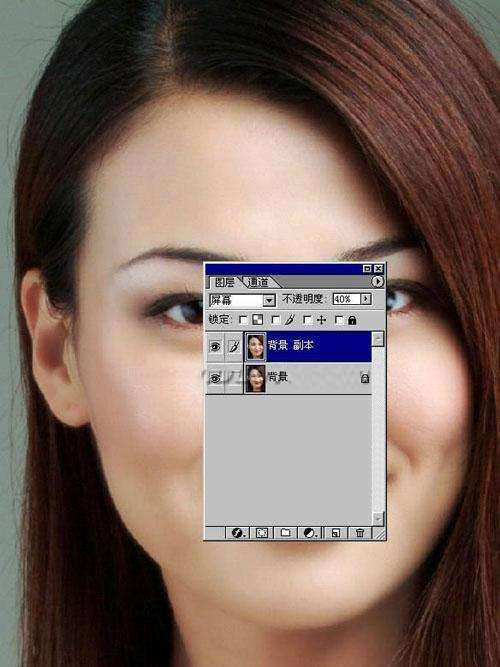Close the layers palette
500x667 pixels.
click(378, 269)
